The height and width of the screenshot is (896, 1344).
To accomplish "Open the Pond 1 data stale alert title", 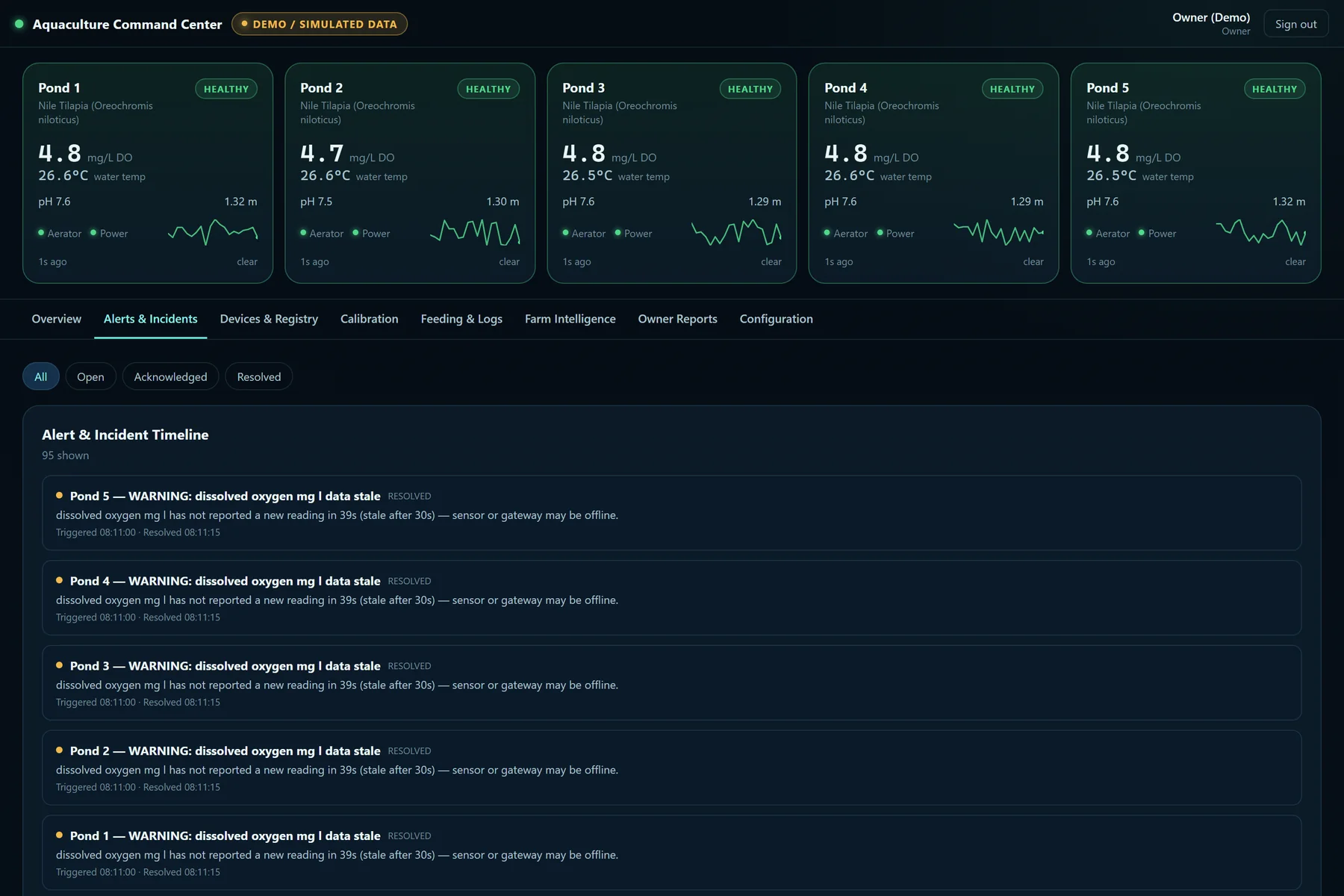I will click(225, 836).
